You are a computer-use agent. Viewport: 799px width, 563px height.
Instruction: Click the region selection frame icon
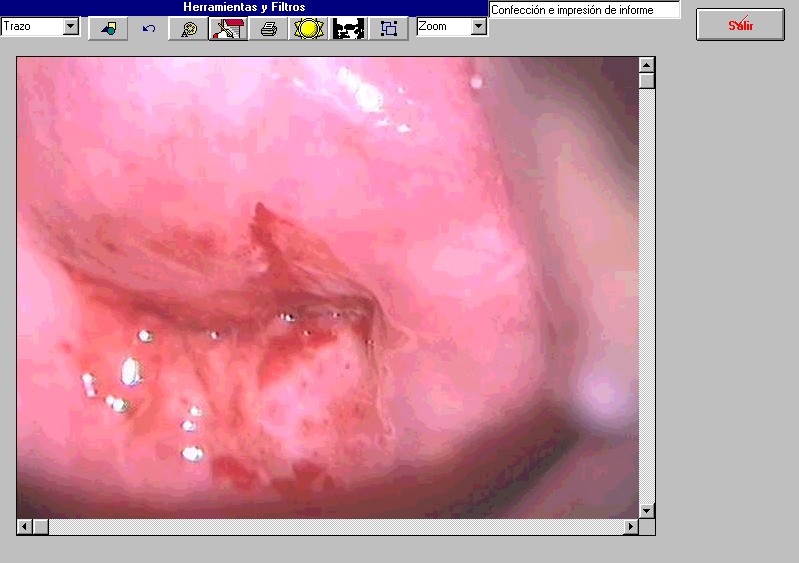[x=388, y=28]
